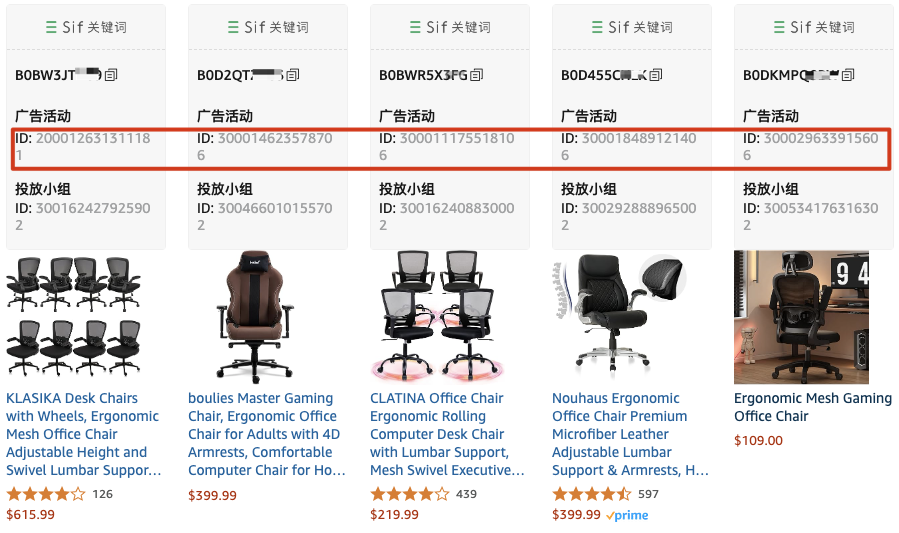Viewport: 899px width, 533px height.
Task: Click the brown boulies gaming chair image
Action: click(256, 317)
